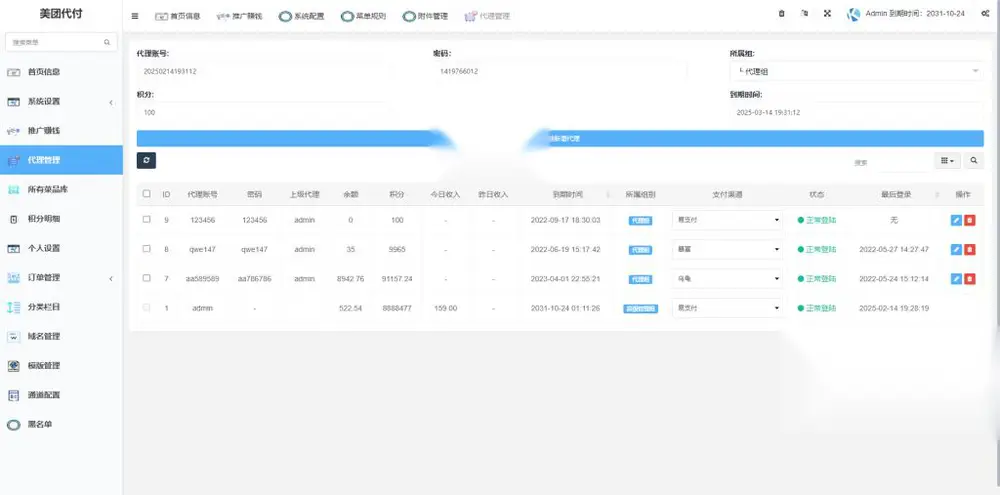
Task: Open the column visibility grid dropdown
Action: [x=948, y=161]
